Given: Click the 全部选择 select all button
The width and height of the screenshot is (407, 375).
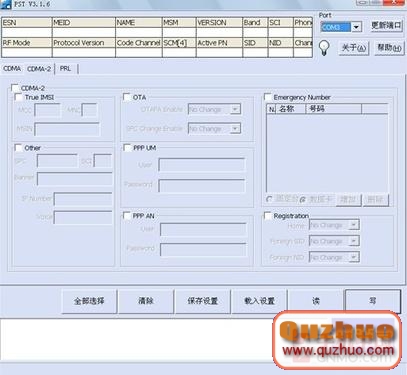Looking at the screenshot, I should coord(89,301).
